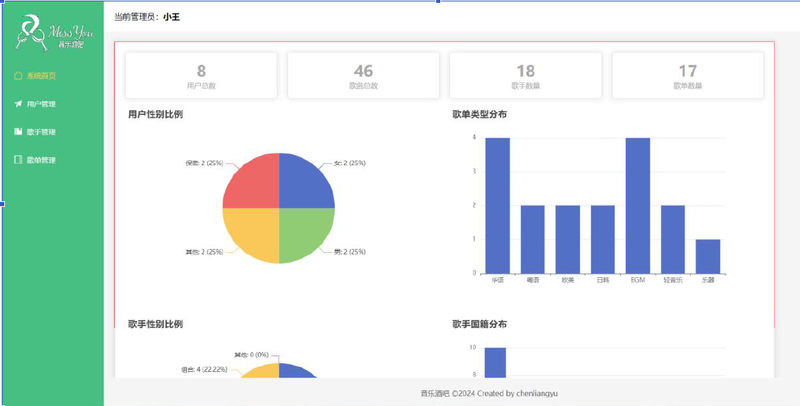Click the axis label 乐器
Image resolution: width=800 pixels, height=406 pixels.
click(708, 281)
